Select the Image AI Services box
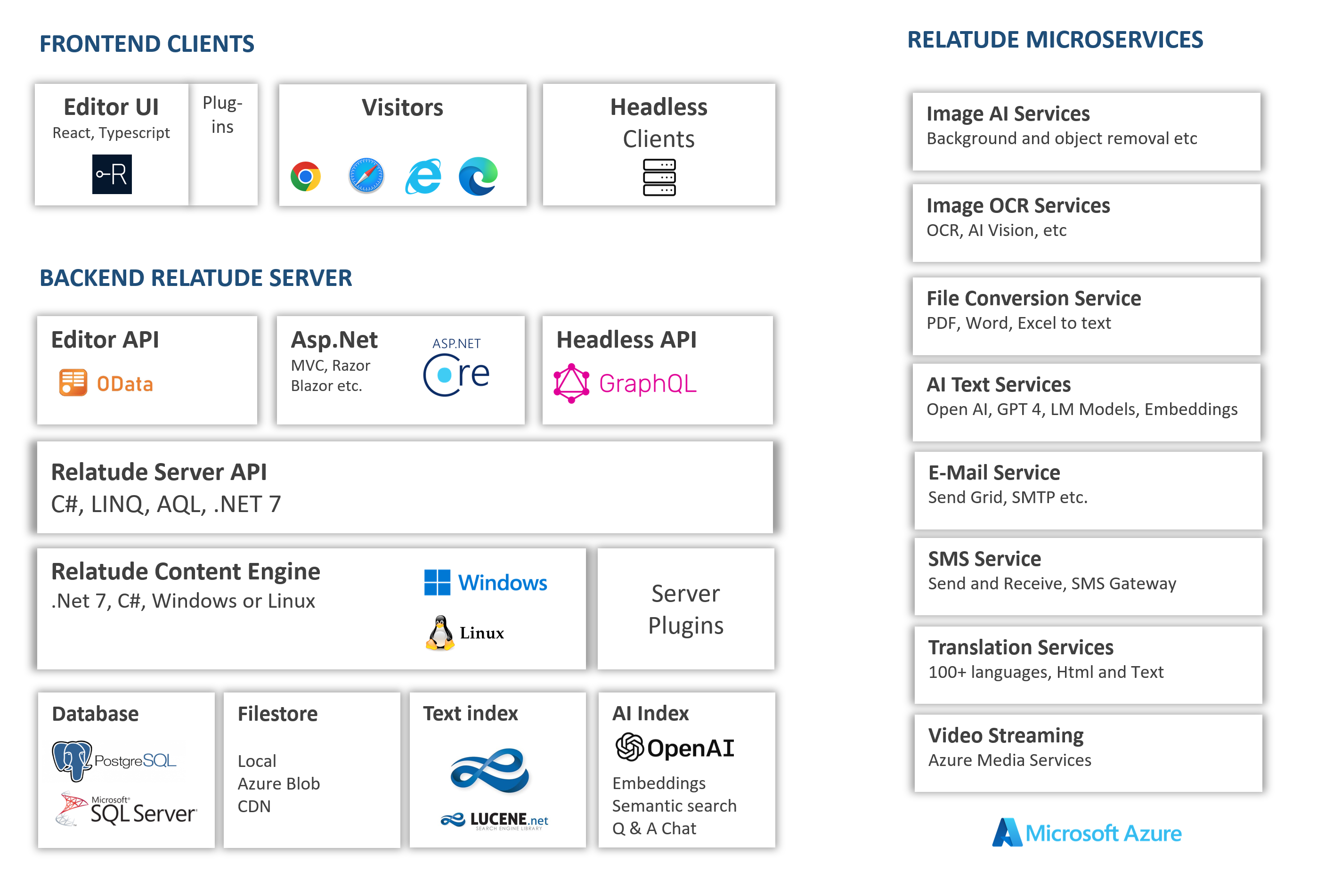The image size is (1317, 896). click(x=1086, y=131)
